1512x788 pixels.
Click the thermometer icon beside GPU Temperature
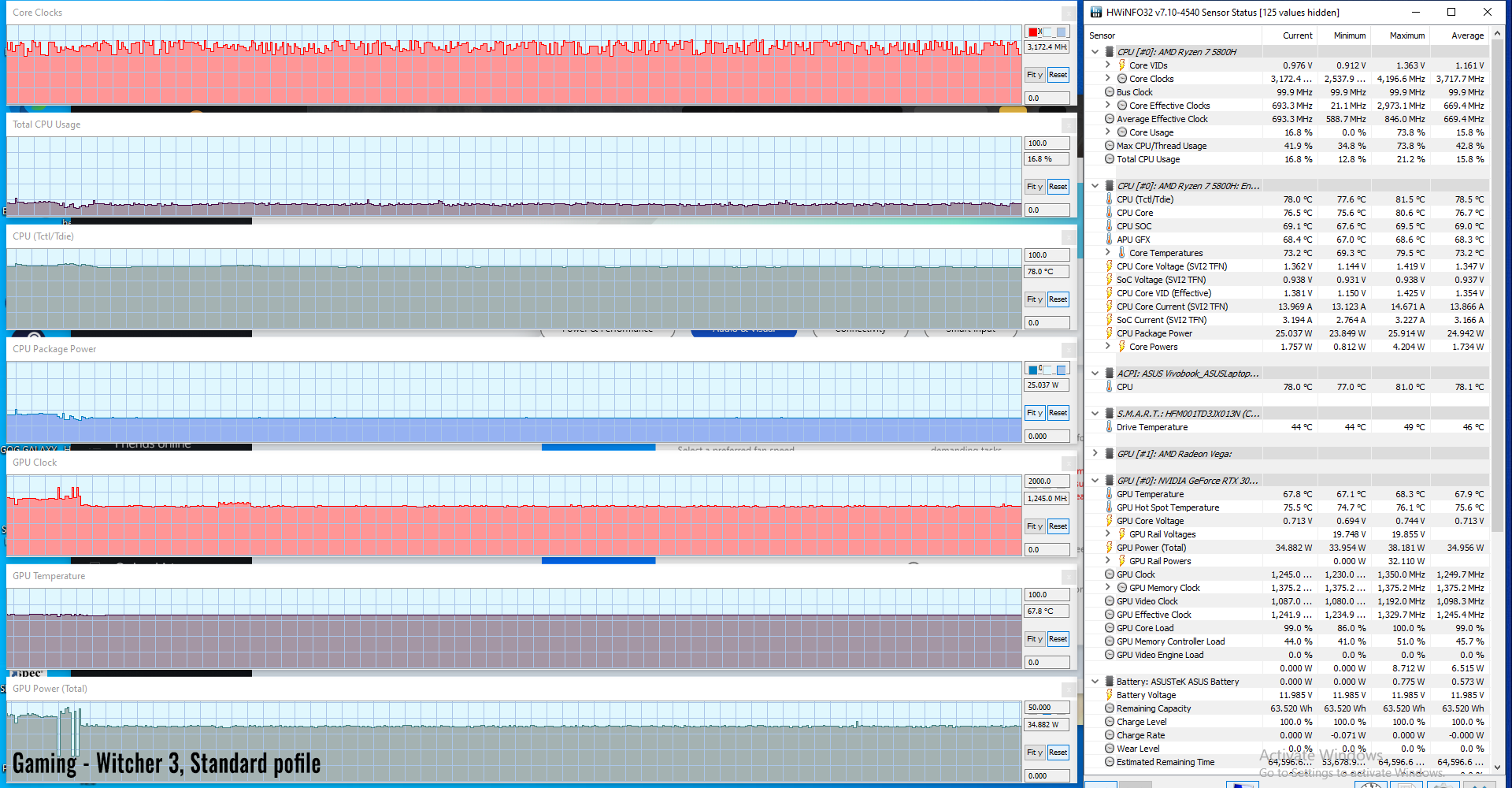coord(1109,494)
